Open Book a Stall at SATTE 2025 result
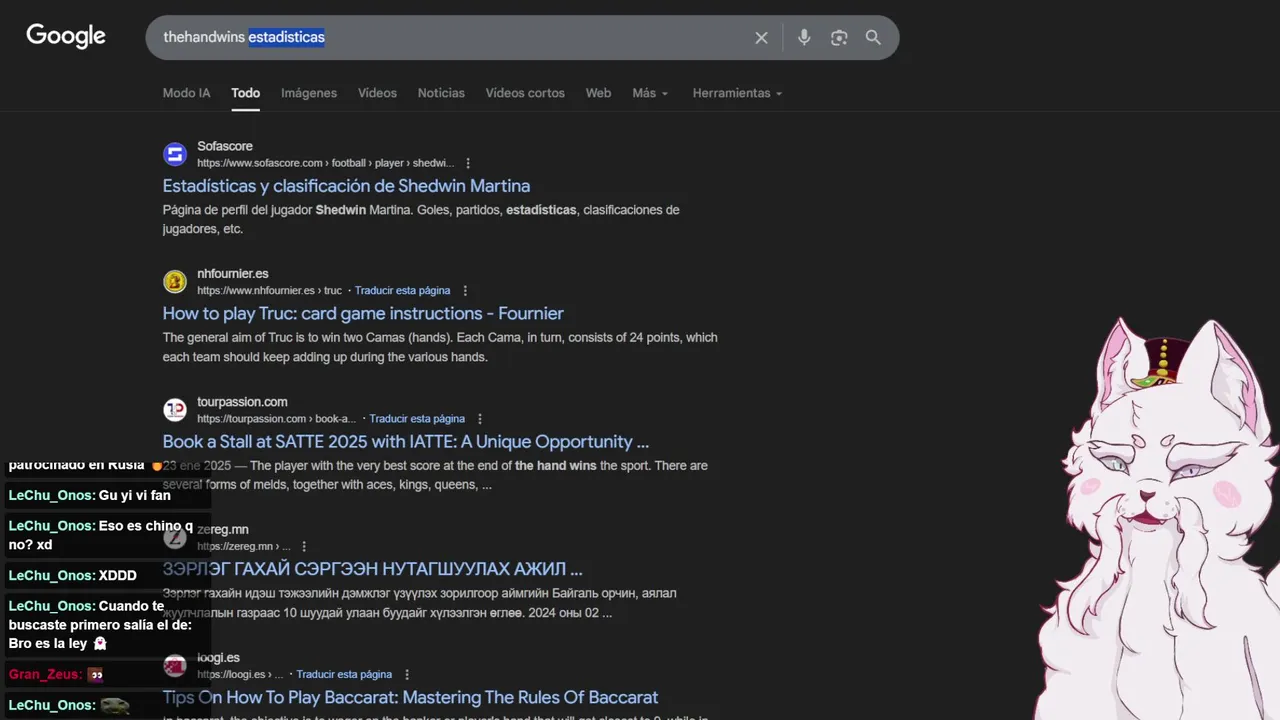The height and width of the screenshot is (720, 1280). [406, 442]
